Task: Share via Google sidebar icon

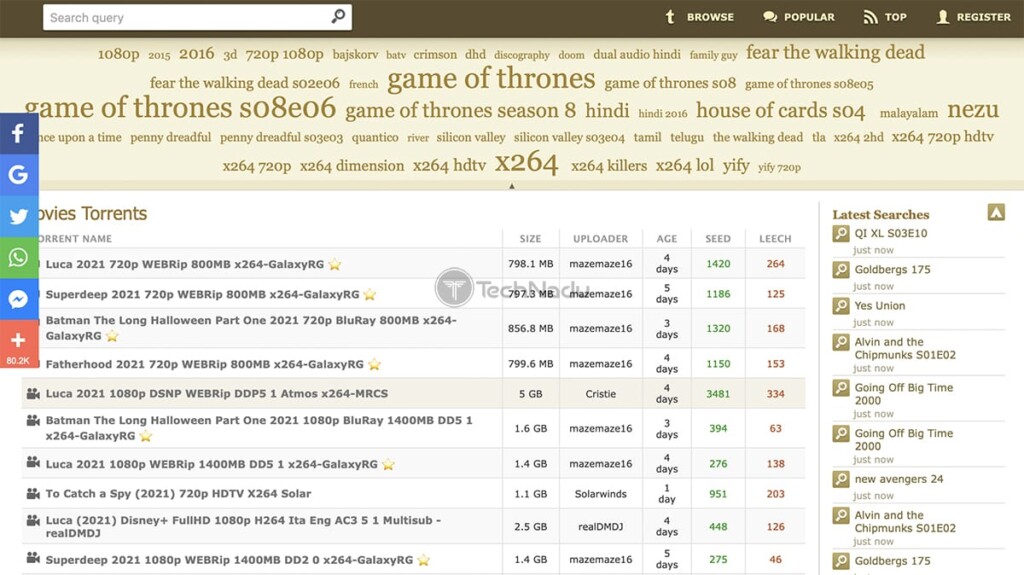Action: point(18,174)
